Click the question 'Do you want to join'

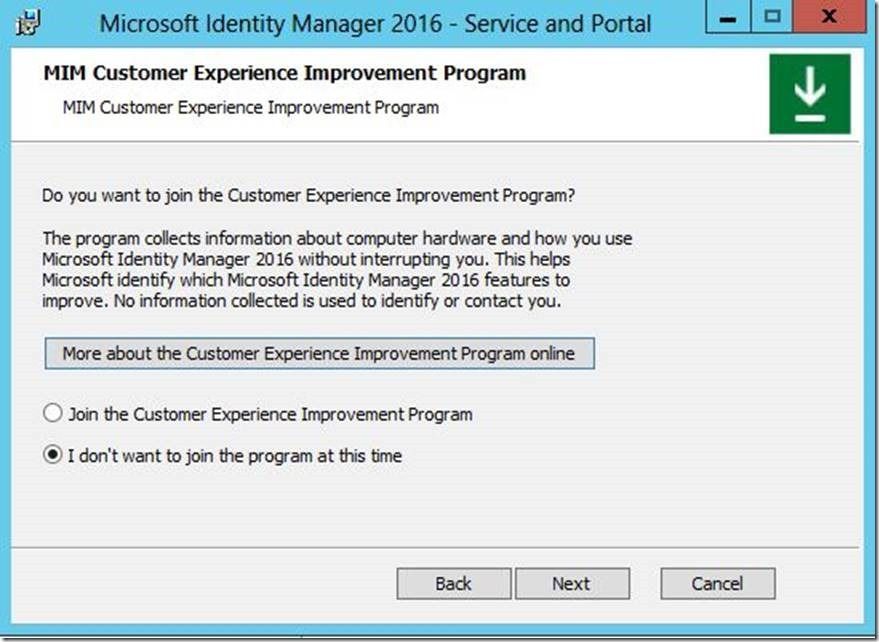[308, 196]
